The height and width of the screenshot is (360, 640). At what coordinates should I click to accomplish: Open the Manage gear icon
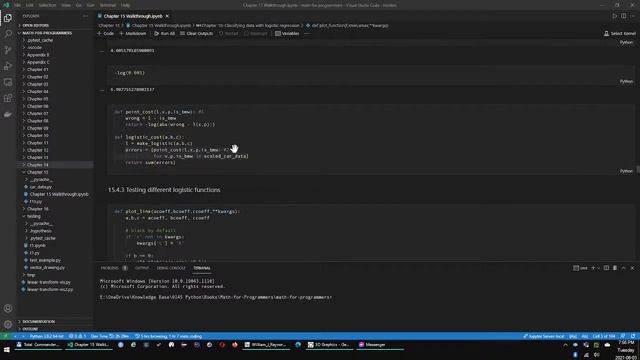pos(8,324)
